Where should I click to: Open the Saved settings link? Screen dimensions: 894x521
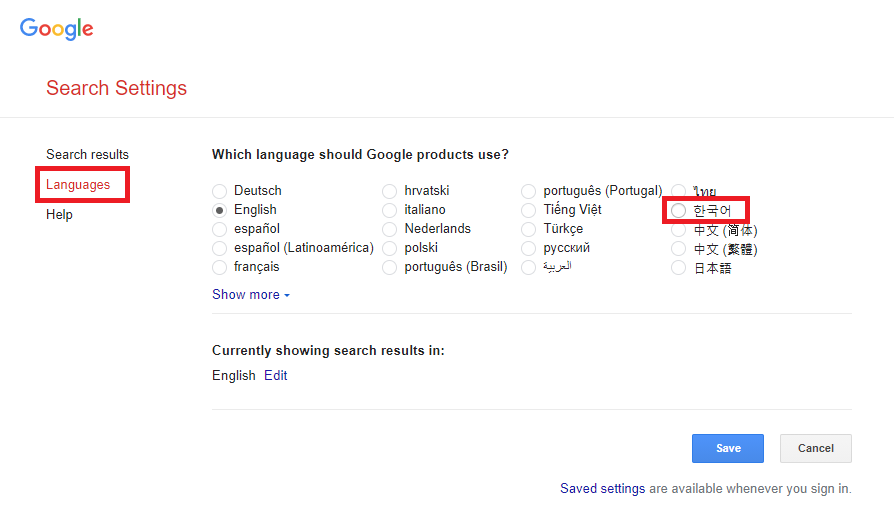pyautogui.click(x=603, y=489)
